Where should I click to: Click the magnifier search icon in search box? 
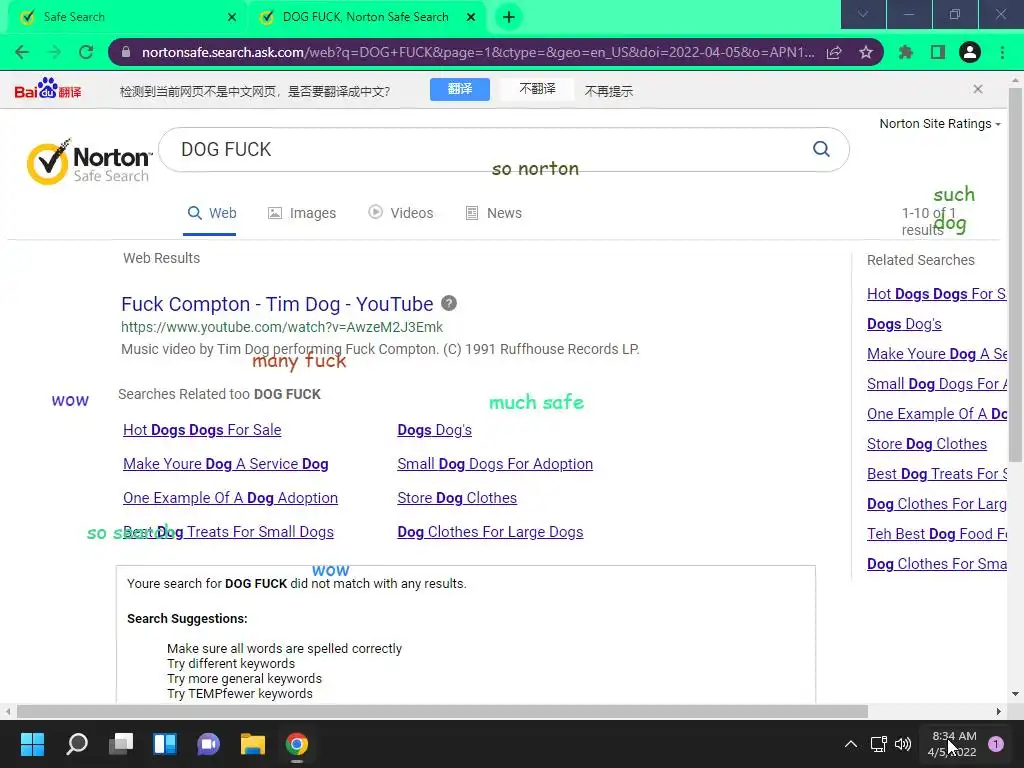click(x=822, y=150)
